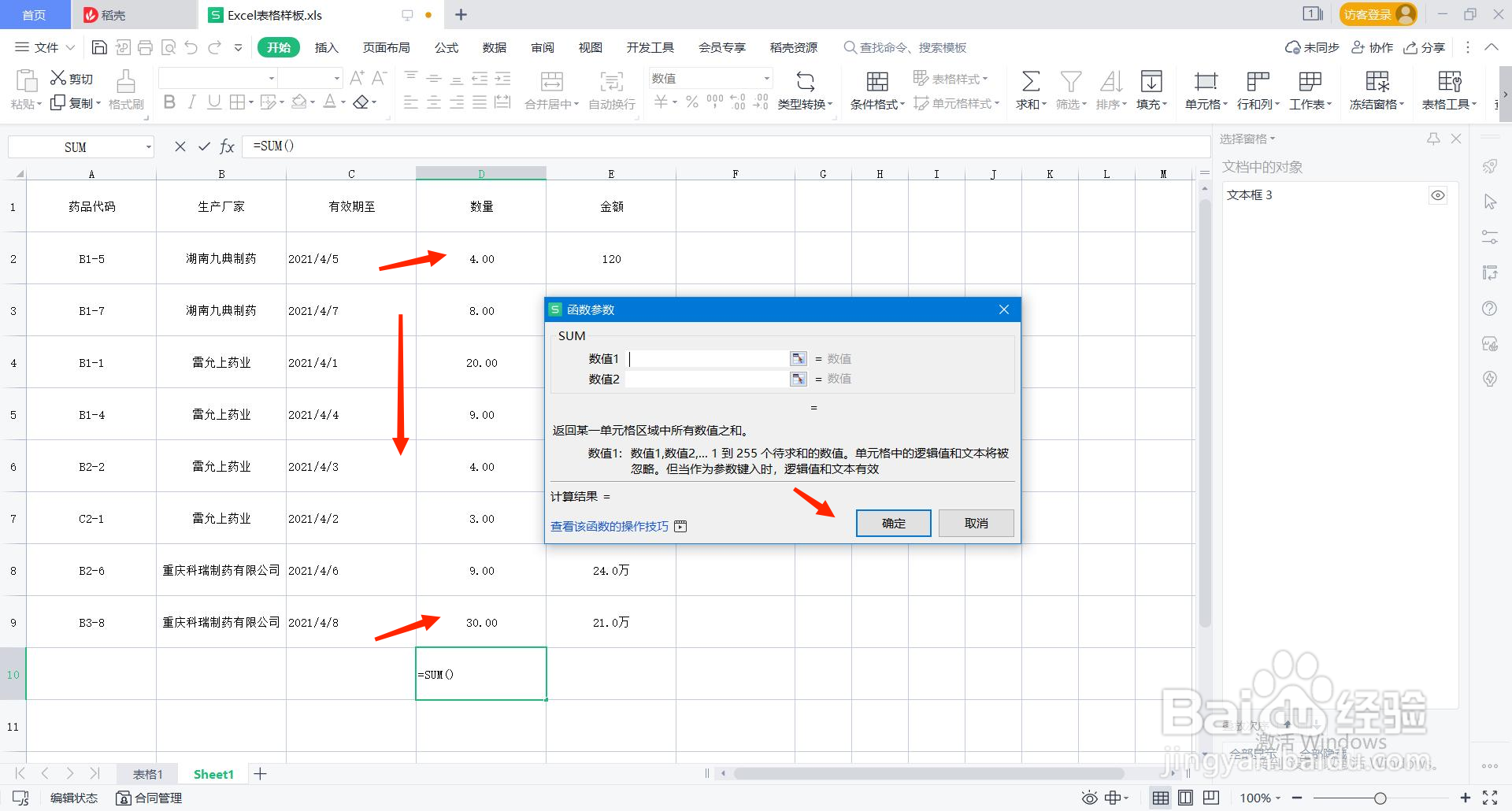1512x811 pixels.
Task: Click the print icon in quick toolbar
Action: tap(145, 47)
